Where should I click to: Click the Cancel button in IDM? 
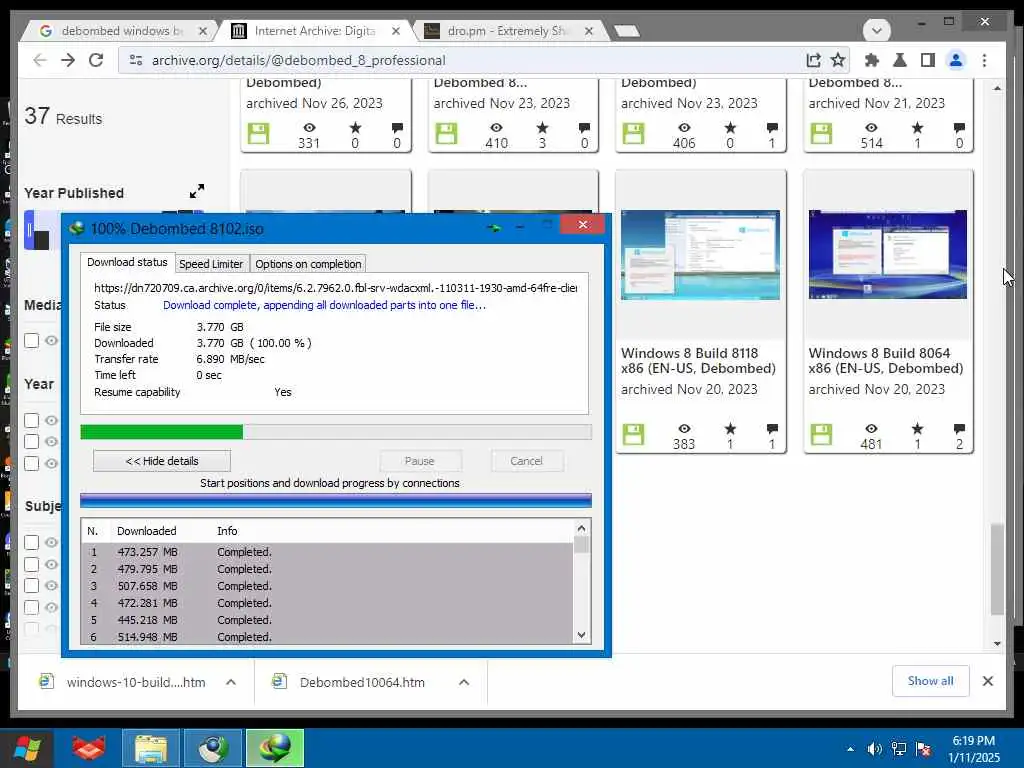tap(526, 461)
